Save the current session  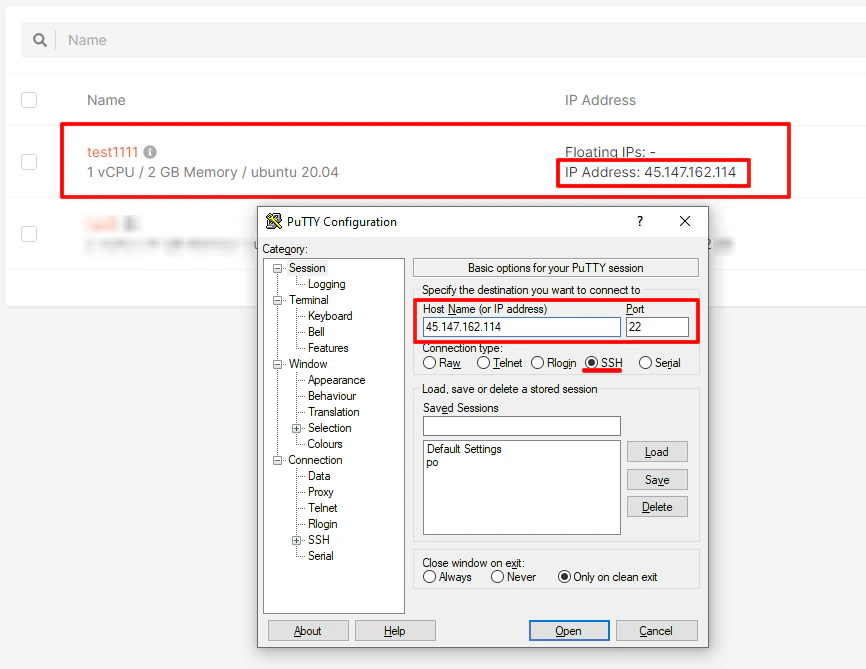[x=657, y=480]
